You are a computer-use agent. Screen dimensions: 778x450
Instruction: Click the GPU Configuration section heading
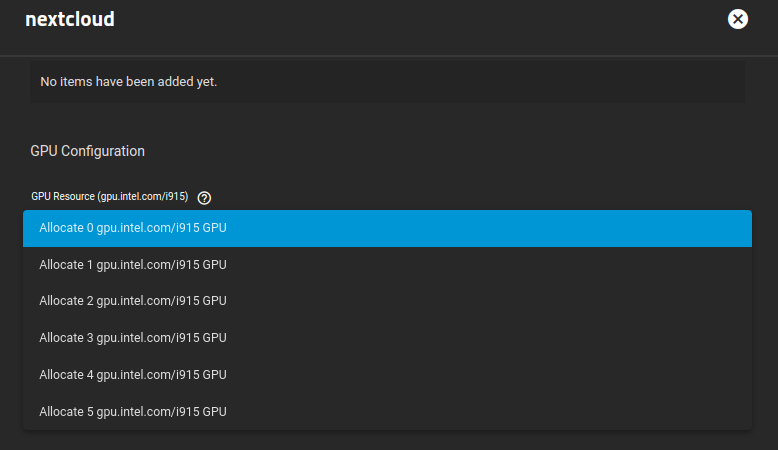[x=87, y=151]
